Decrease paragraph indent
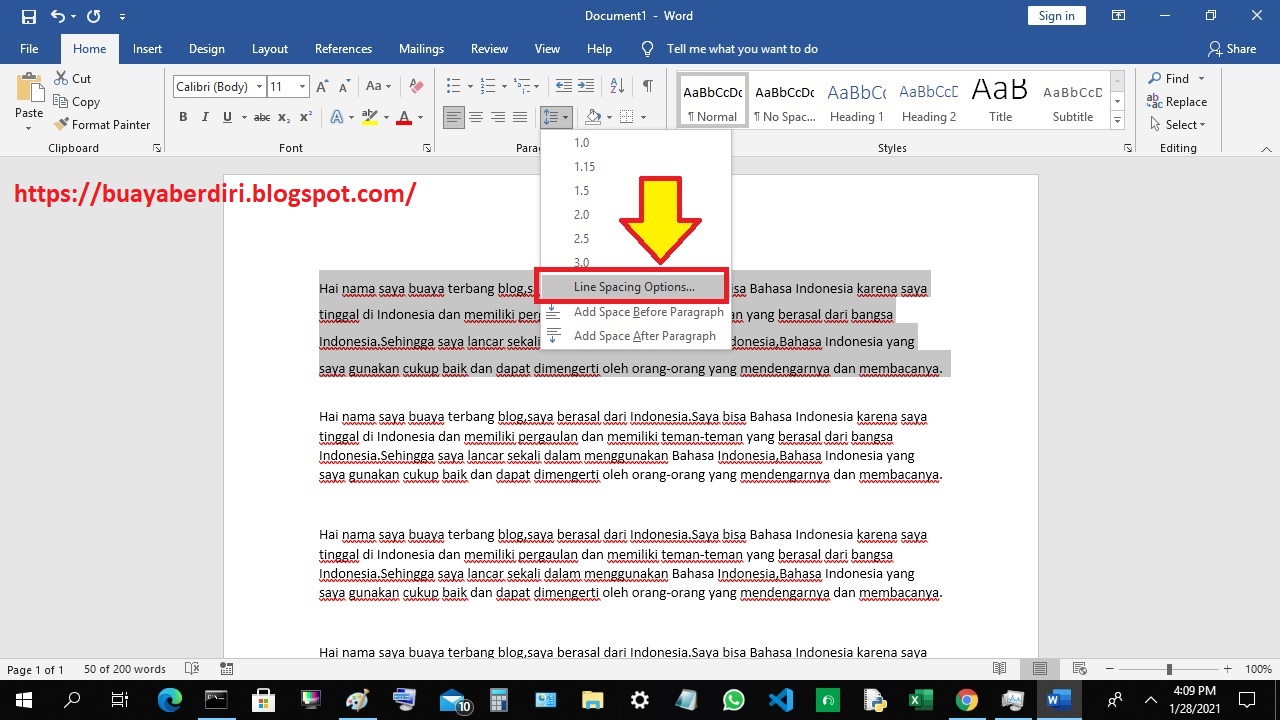1280x720 pixels. [564, 87]
